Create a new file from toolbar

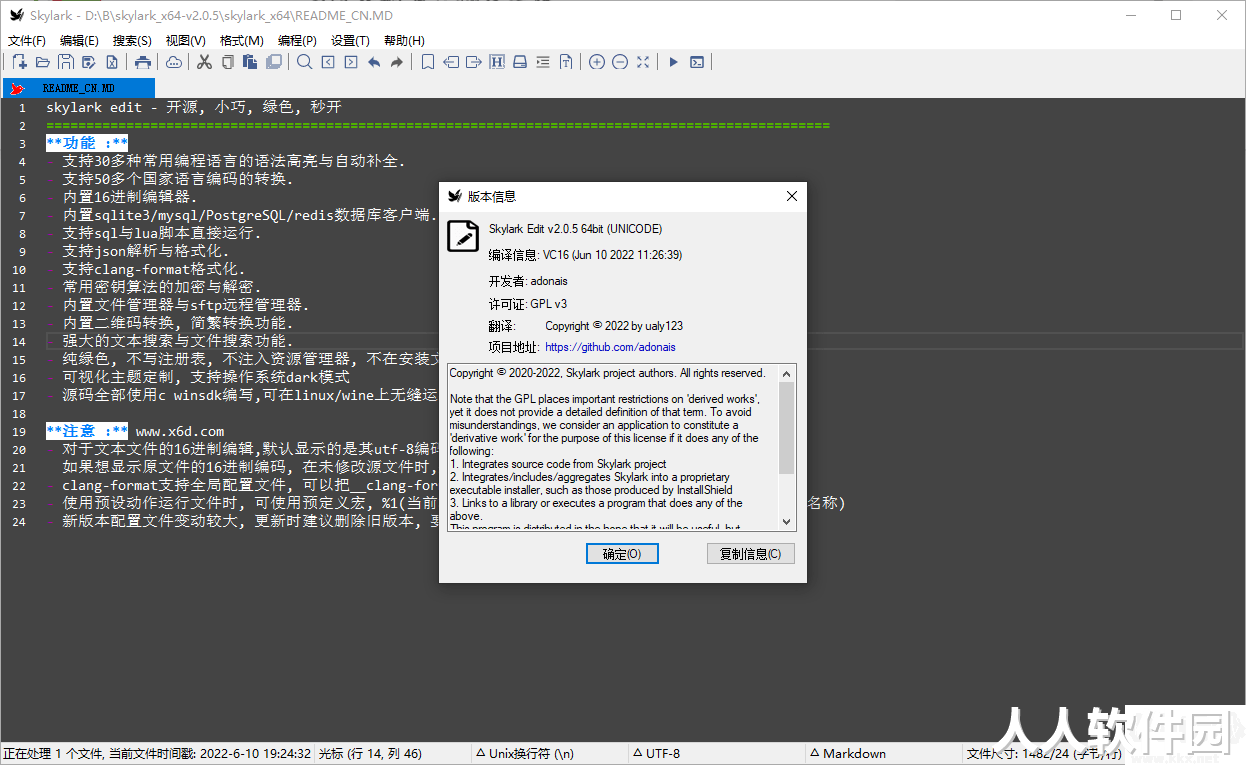point(19,62)
